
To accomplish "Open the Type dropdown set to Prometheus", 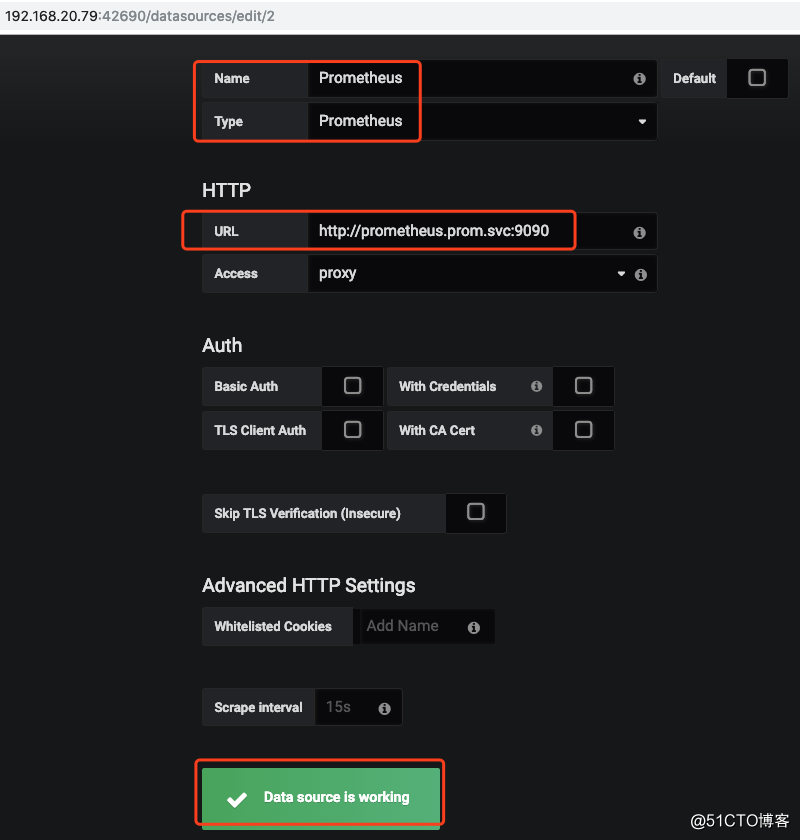I will click(x=482, y=121).
